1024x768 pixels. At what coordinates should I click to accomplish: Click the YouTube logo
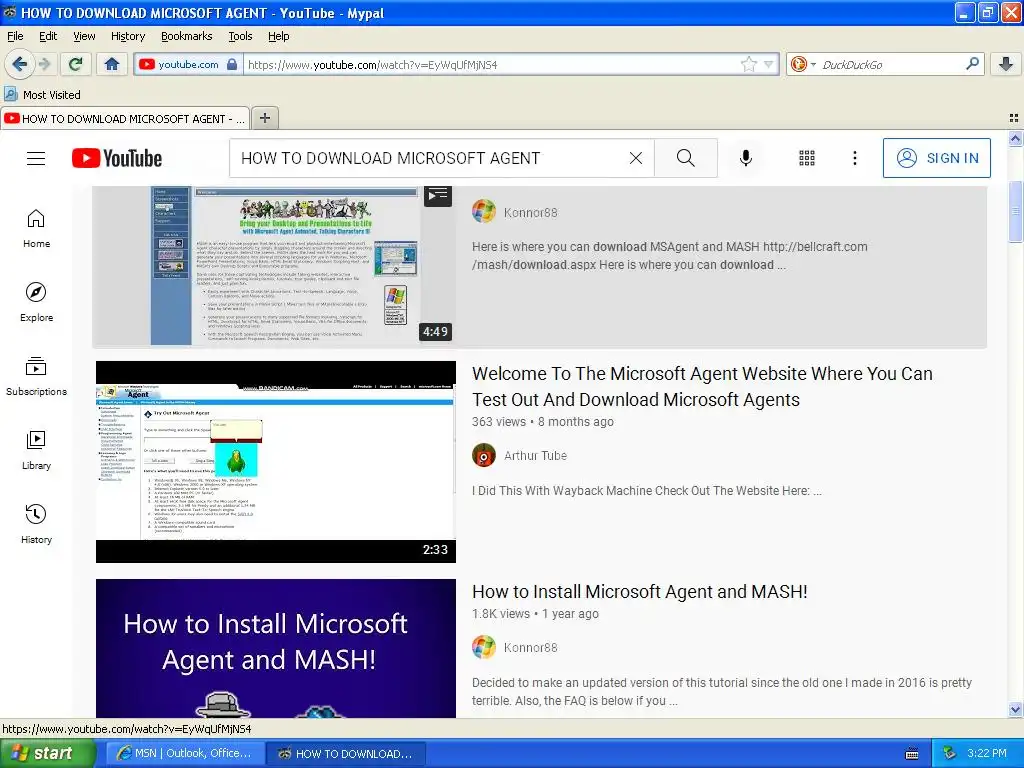(x=117, y=158)
